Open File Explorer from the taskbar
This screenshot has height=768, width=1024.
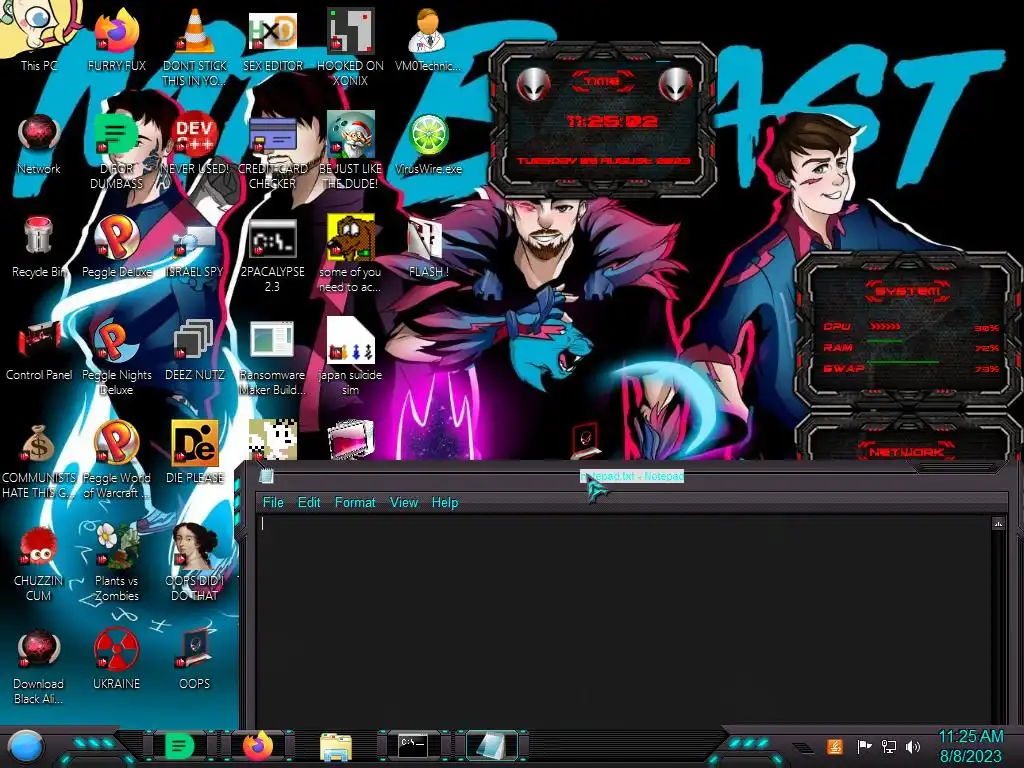point(336,747)
